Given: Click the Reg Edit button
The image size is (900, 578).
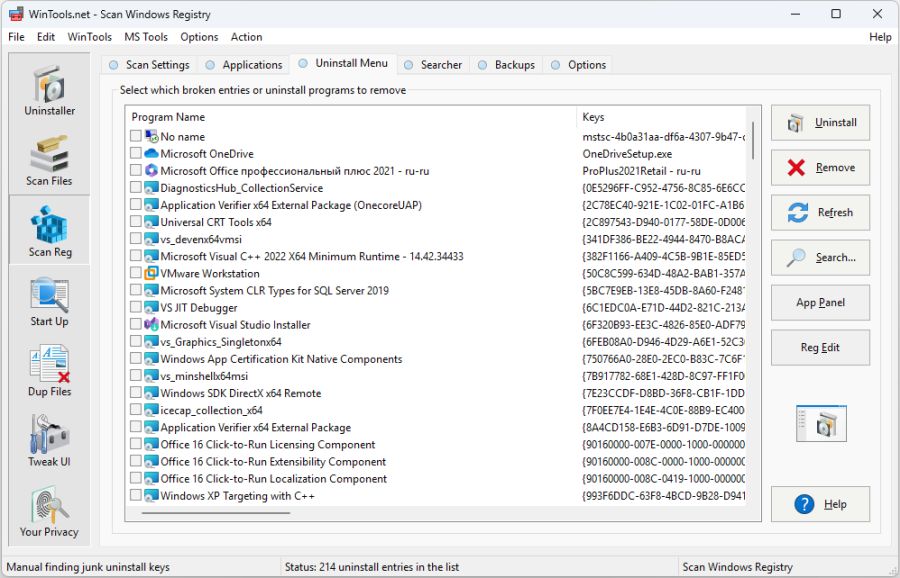Looking at the screenshot, I should tap(820, 347).
